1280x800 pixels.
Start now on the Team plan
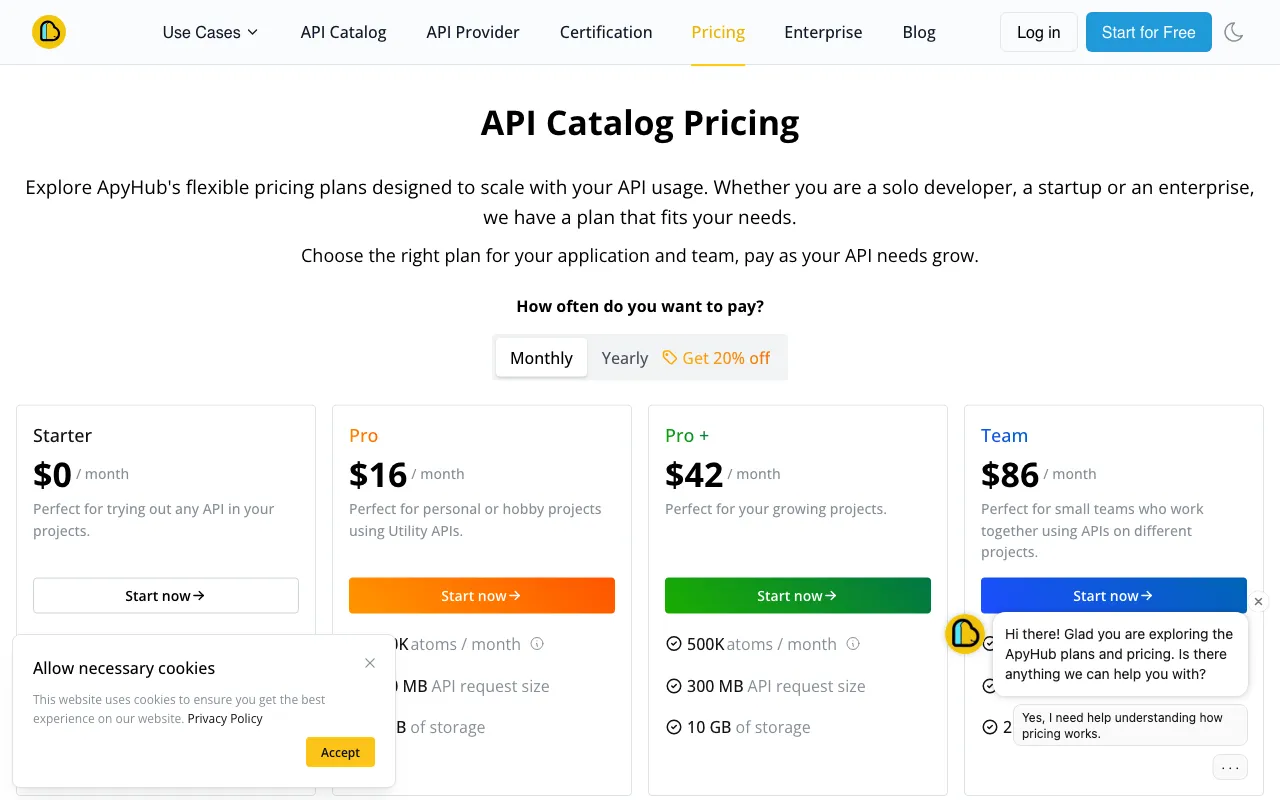tap(1114, 595)
